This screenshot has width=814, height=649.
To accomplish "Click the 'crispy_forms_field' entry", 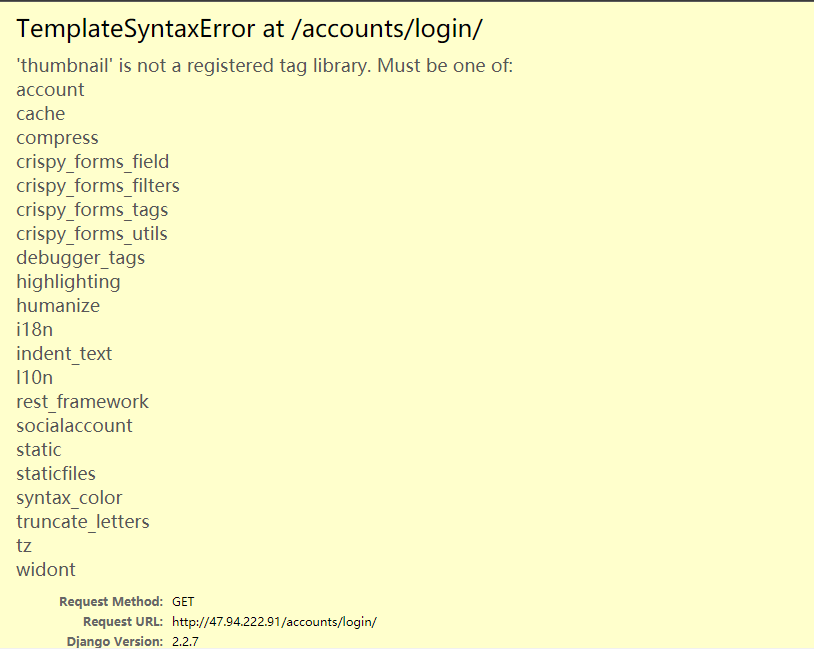I will point(92,162).
